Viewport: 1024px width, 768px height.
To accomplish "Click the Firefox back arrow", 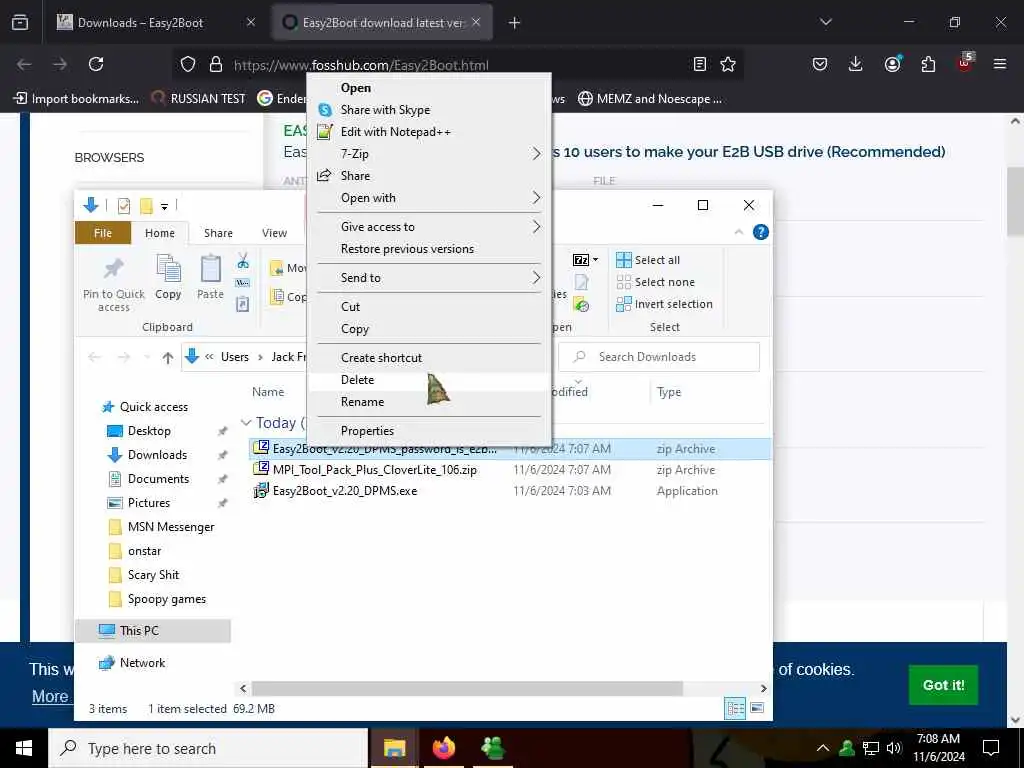I will [24, 64].
